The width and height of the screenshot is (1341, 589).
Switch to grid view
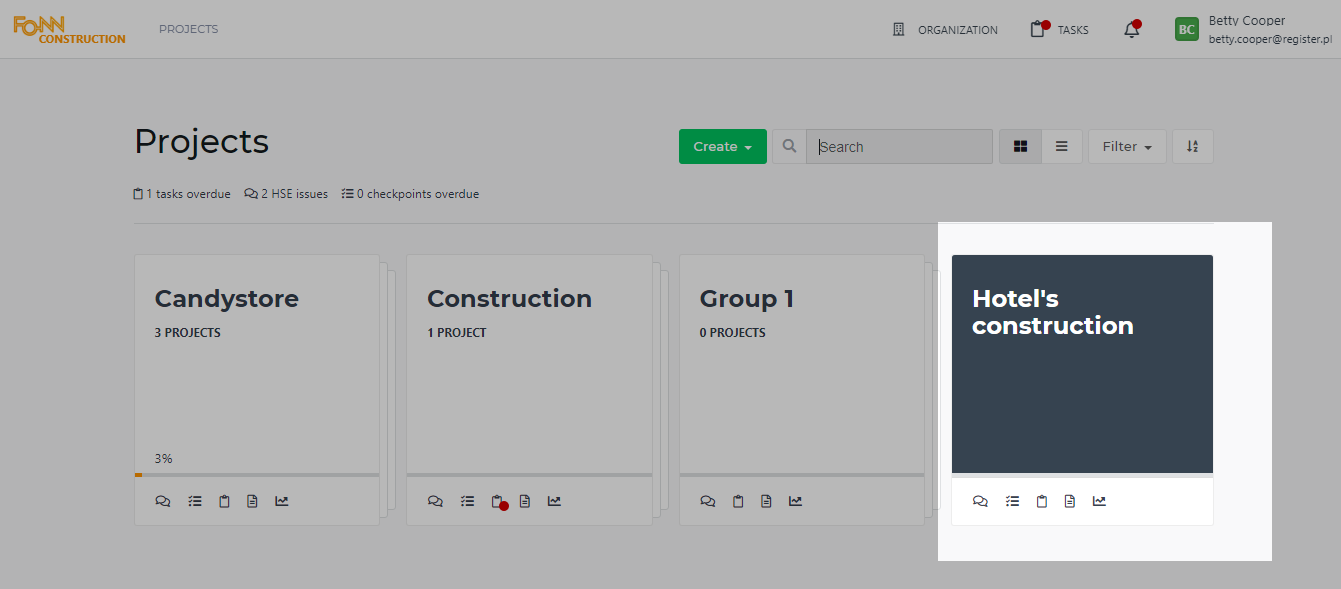pyautogui.click(x=1020, y=146)
